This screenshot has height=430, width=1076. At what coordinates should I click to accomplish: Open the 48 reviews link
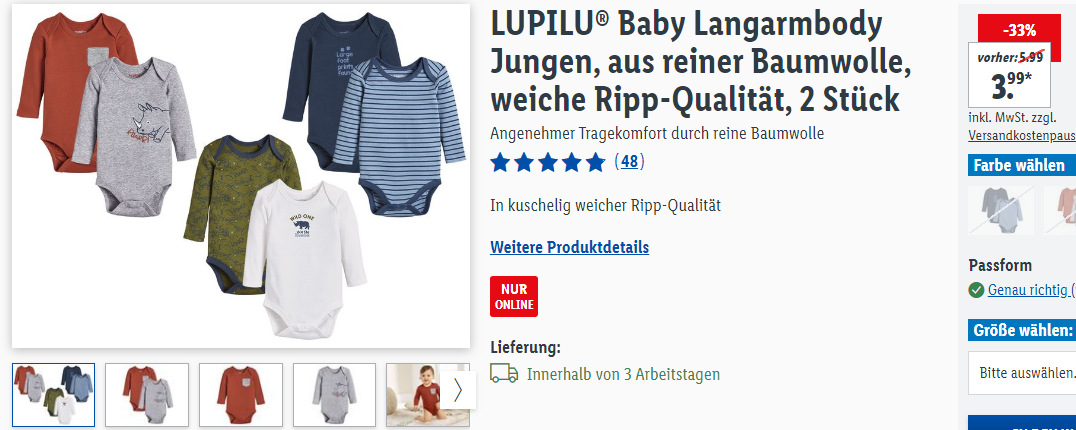pyautogui.click(x=629, y=162)
